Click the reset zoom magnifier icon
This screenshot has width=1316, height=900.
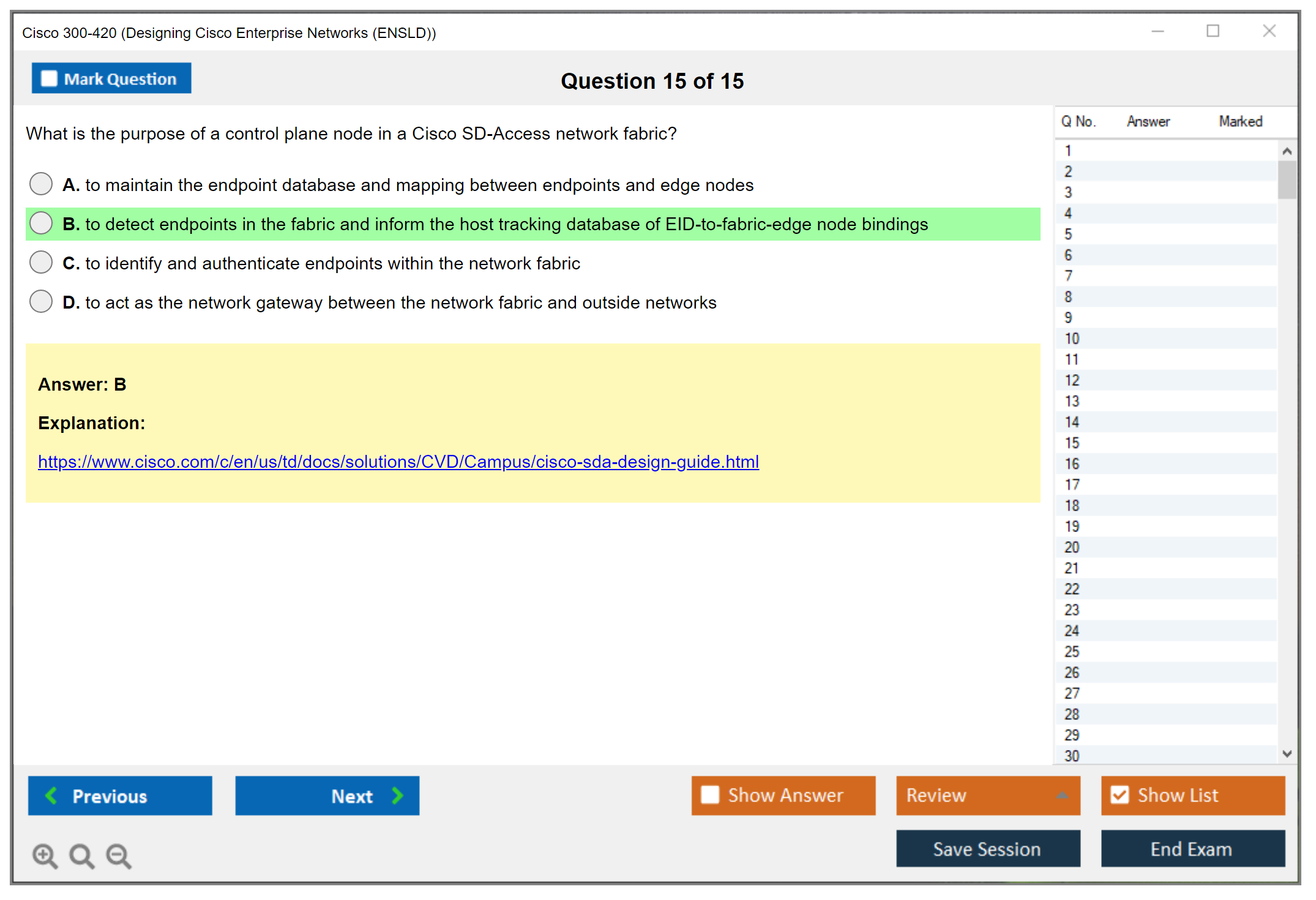81,855
